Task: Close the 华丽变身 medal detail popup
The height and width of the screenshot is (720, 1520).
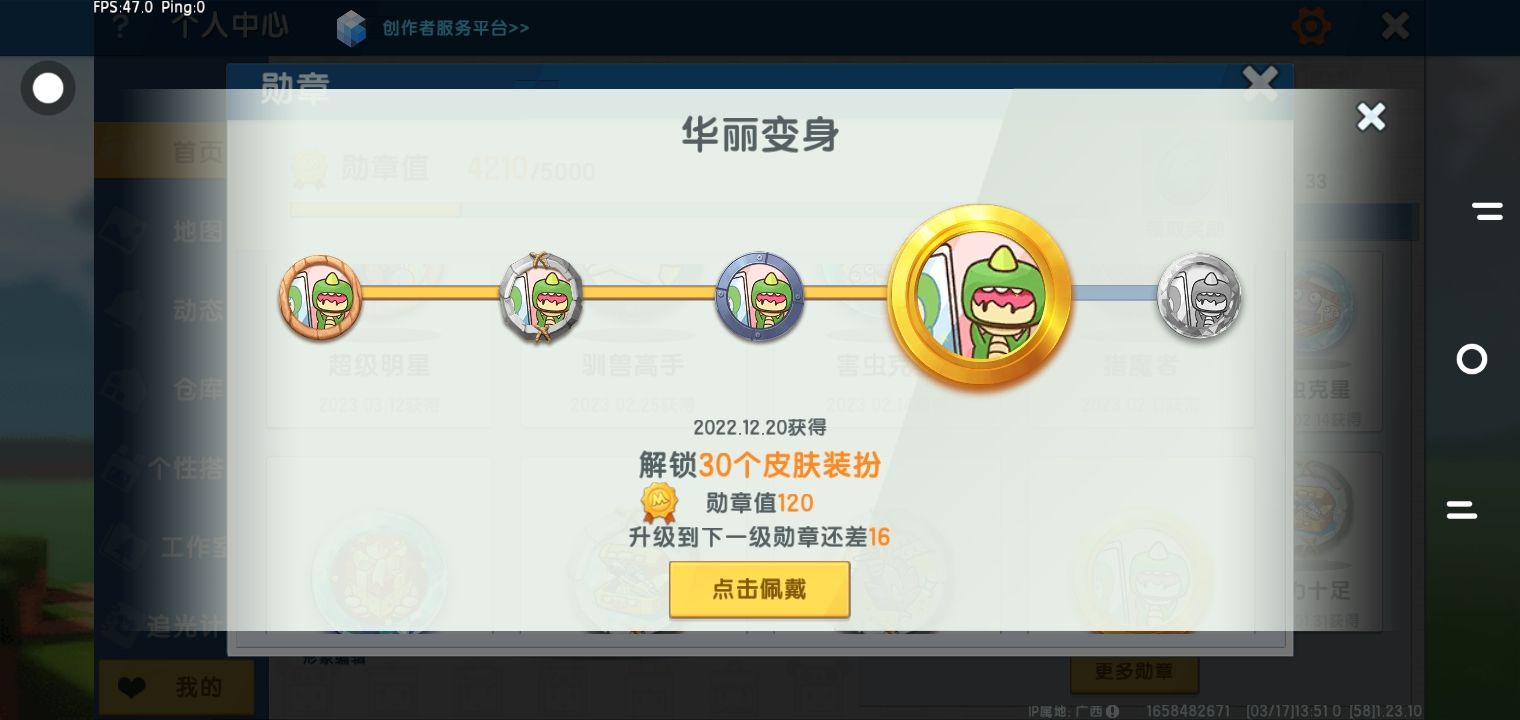Action: (x=1371, y=117)
